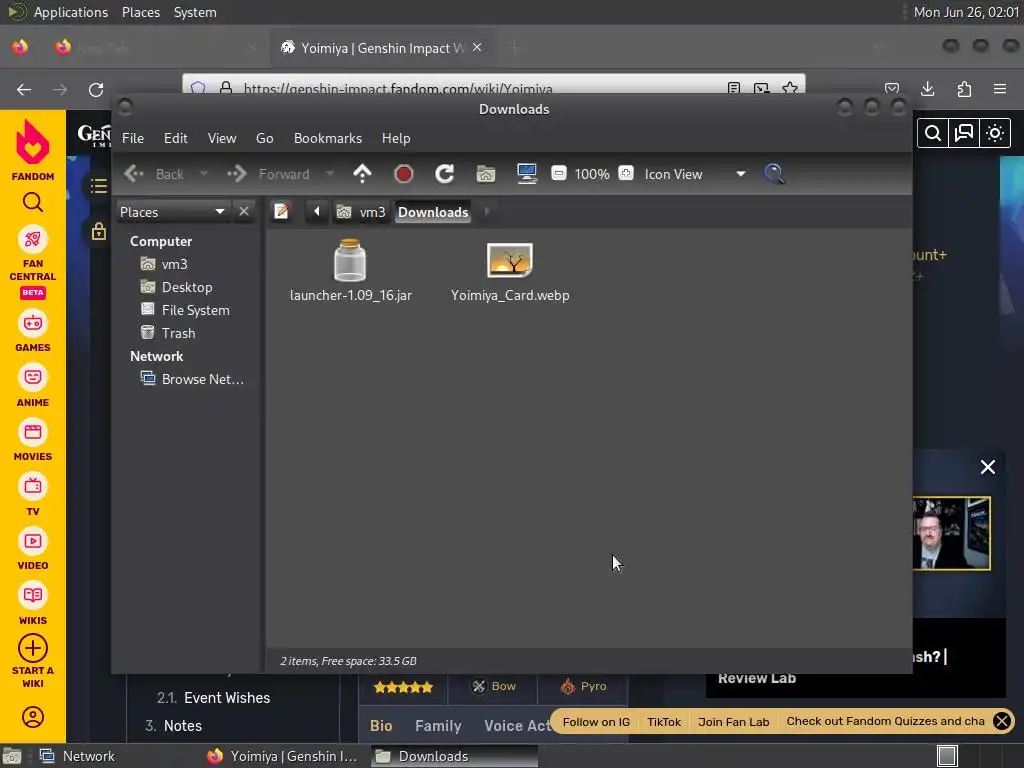
Task: Reload the page in Firefox
Action: [96, 89]
